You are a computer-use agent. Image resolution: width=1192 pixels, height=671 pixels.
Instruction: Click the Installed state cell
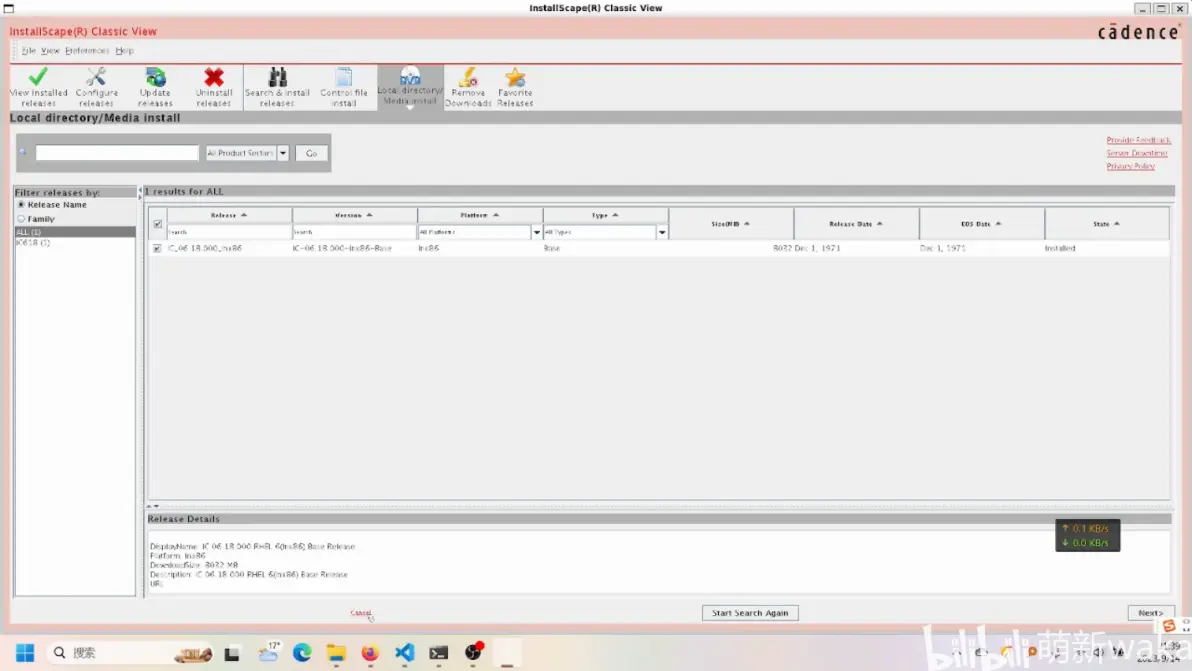[x=1060, y=248]
